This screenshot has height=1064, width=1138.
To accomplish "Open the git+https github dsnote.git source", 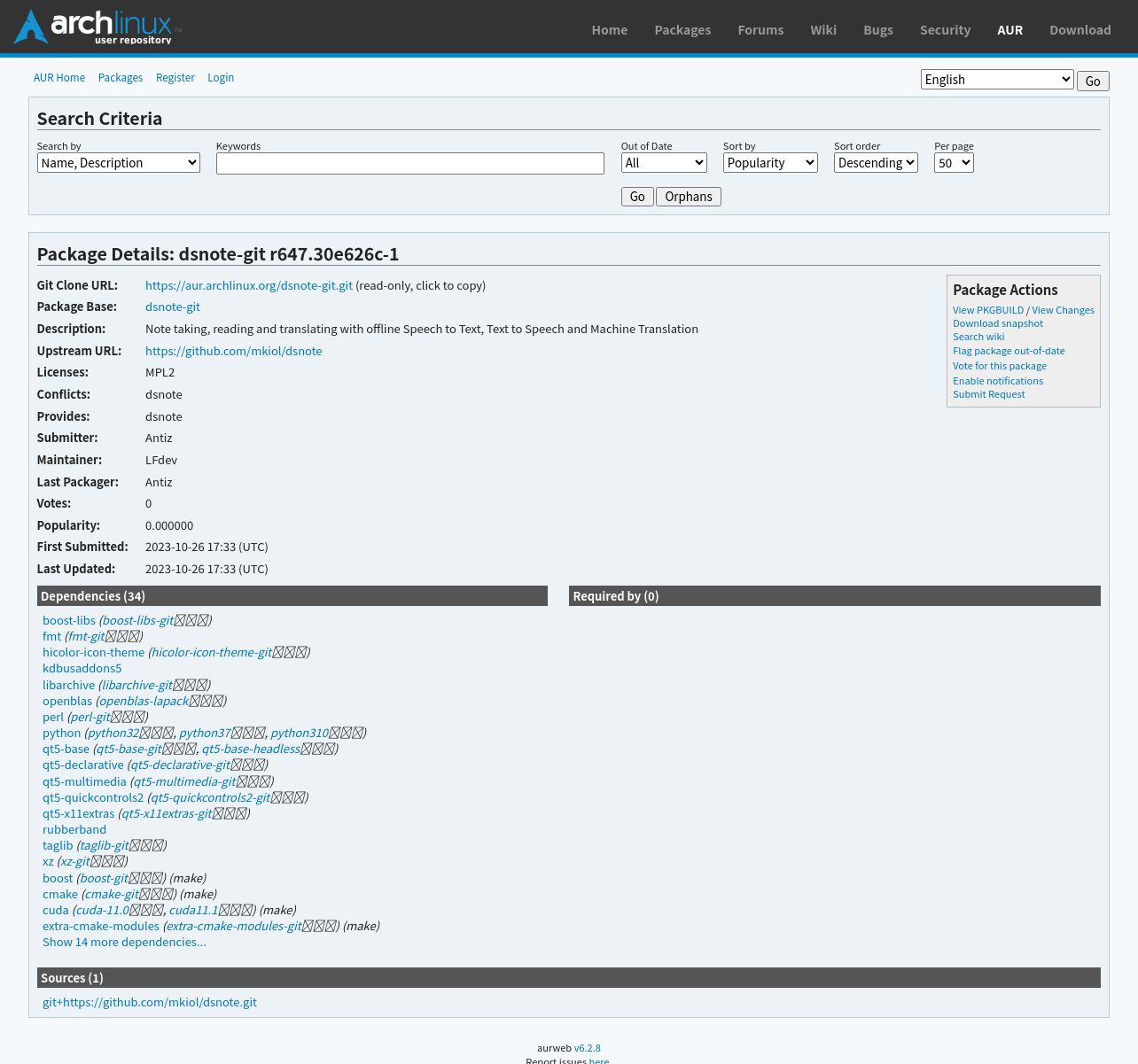I will [150, 1002].
